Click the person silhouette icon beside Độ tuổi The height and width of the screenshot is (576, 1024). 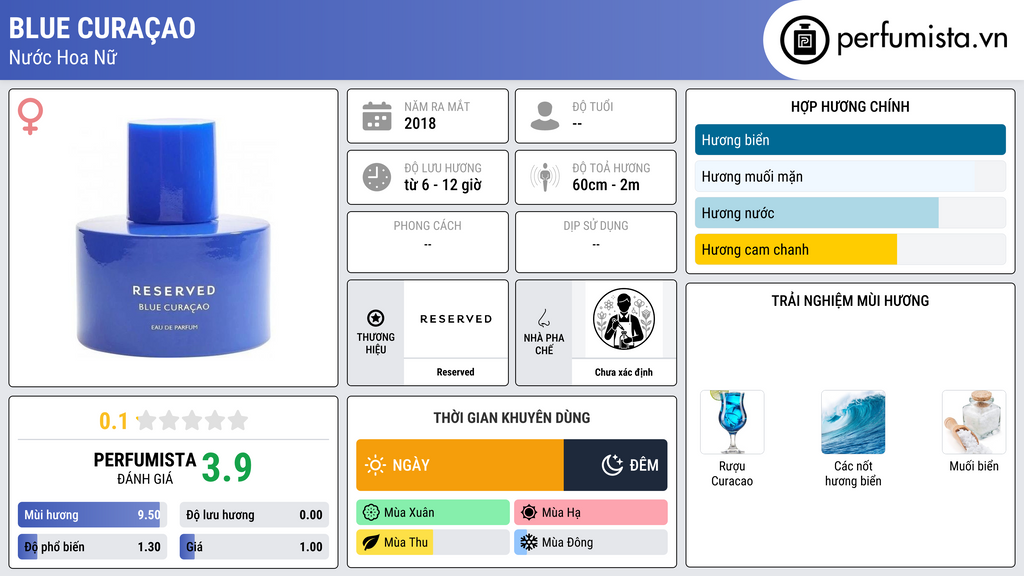545,116
